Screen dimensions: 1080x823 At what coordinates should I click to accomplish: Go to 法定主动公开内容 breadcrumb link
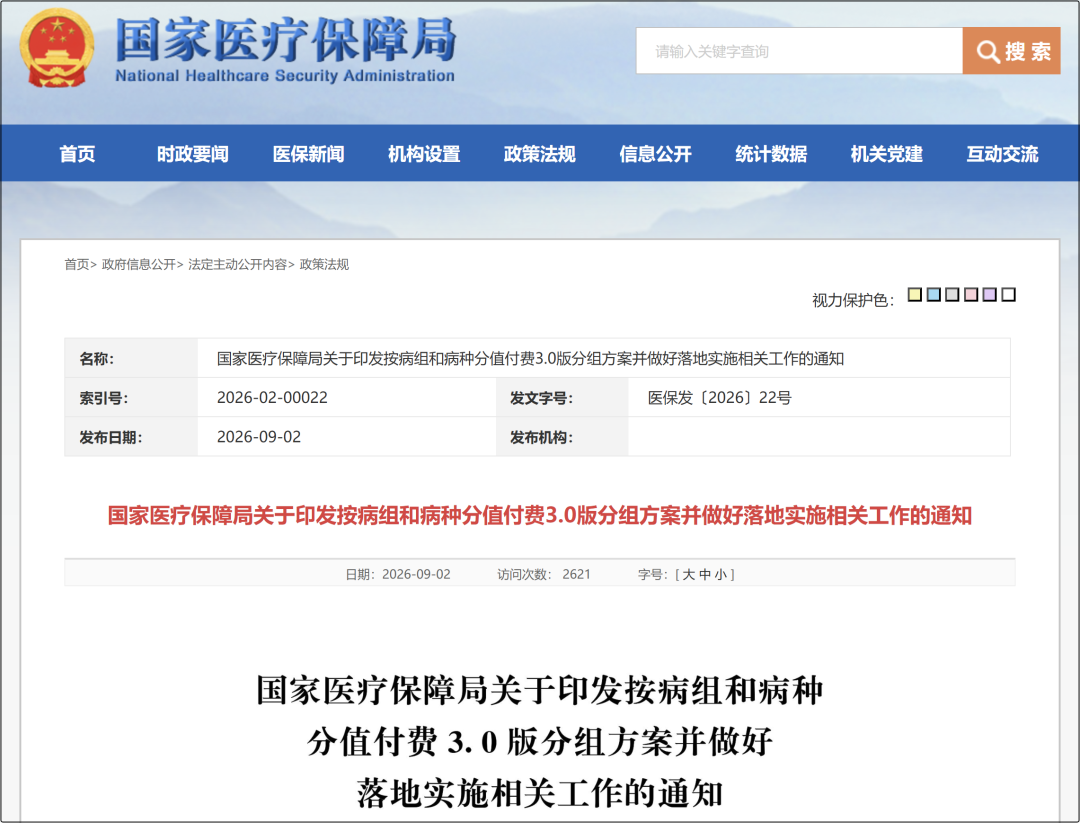[x=238, y=264]
